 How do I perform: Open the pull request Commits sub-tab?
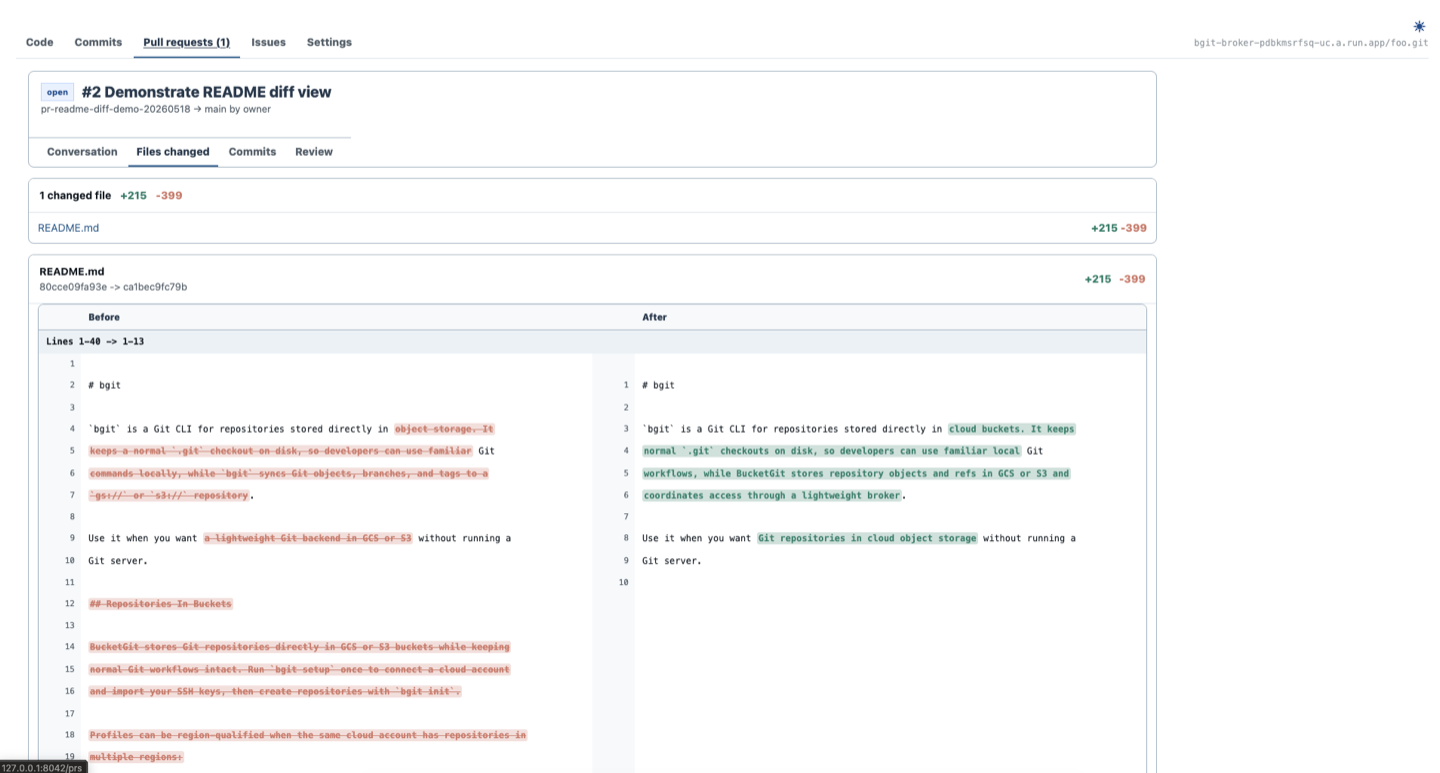pos(252,152)
